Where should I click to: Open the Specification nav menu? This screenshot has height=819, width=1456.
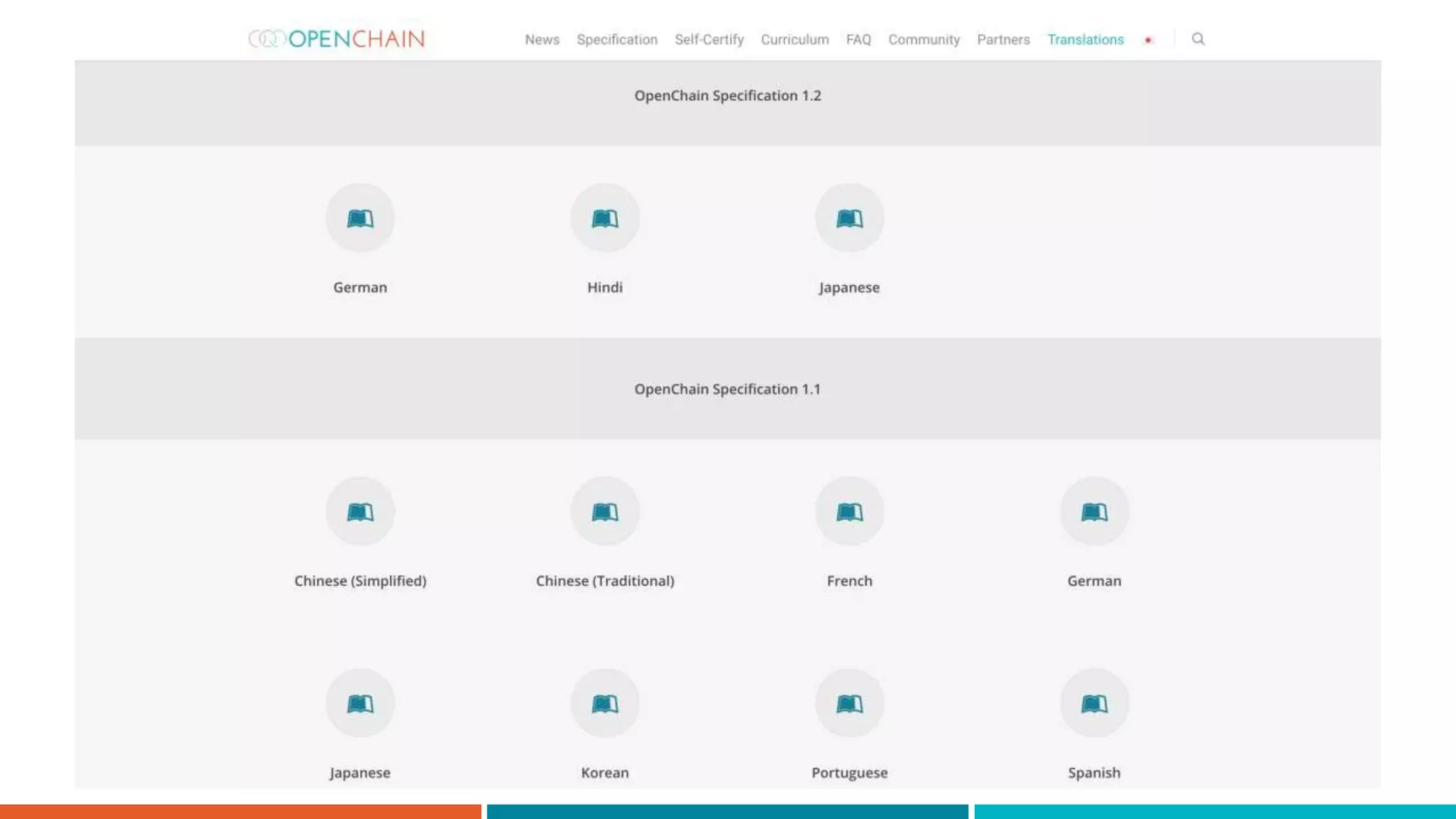(x=616, y=40)
